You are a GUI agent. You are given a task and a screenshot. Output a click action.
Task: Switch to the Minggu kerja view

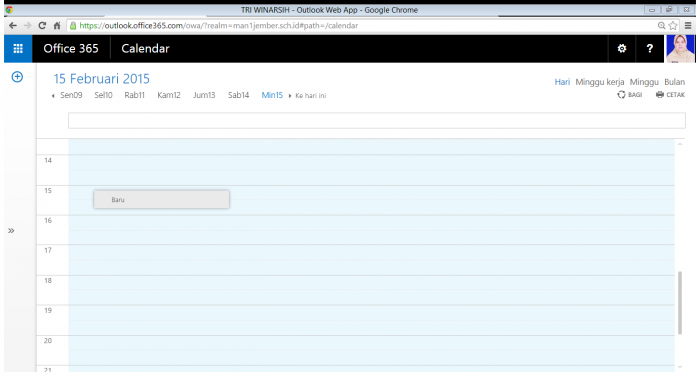[600, 82]
